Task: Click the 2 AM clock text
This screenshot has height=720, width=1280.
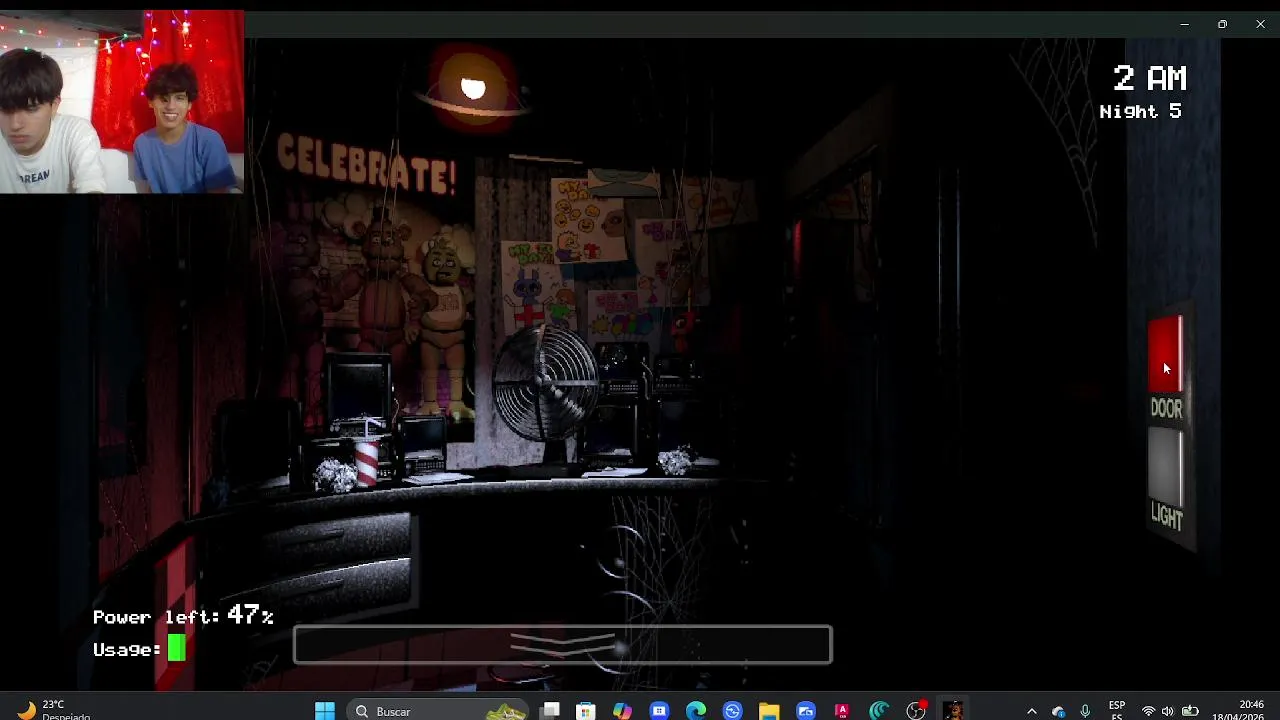Action: pos(1150,78)
